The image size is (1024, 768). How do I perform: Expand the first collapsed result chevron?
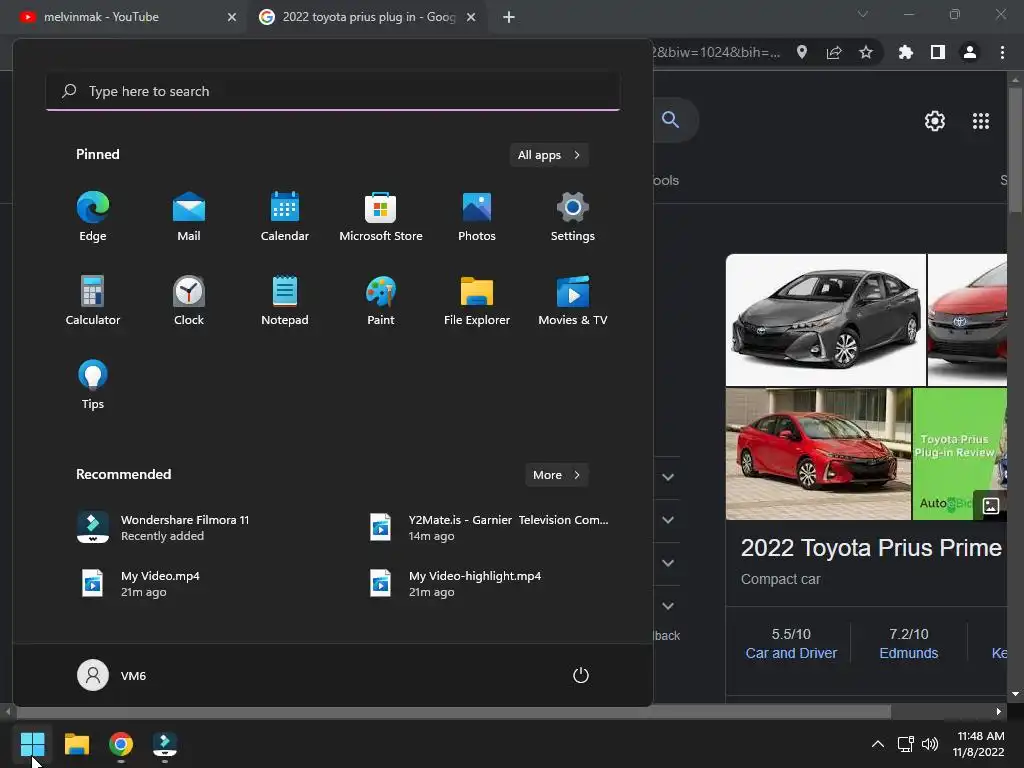(668, 477)
